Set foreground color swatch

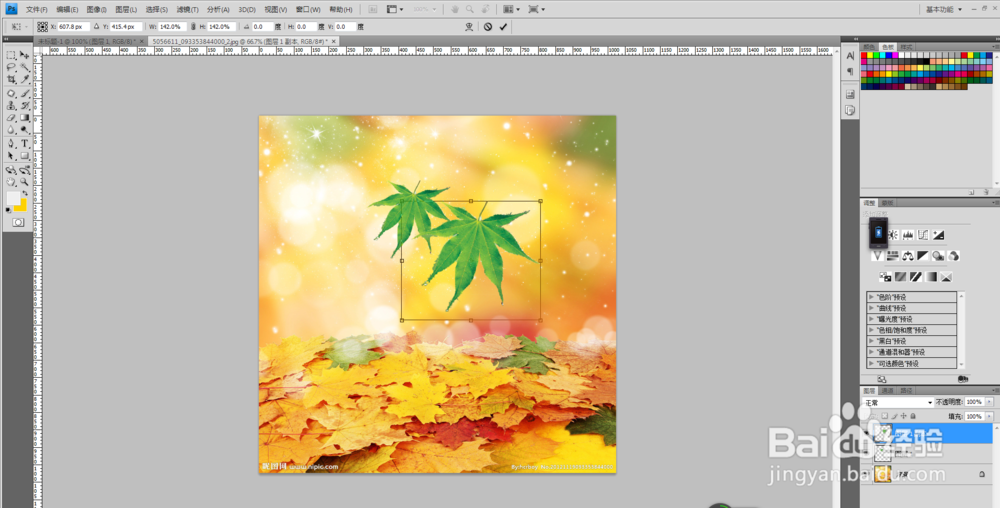12,197
